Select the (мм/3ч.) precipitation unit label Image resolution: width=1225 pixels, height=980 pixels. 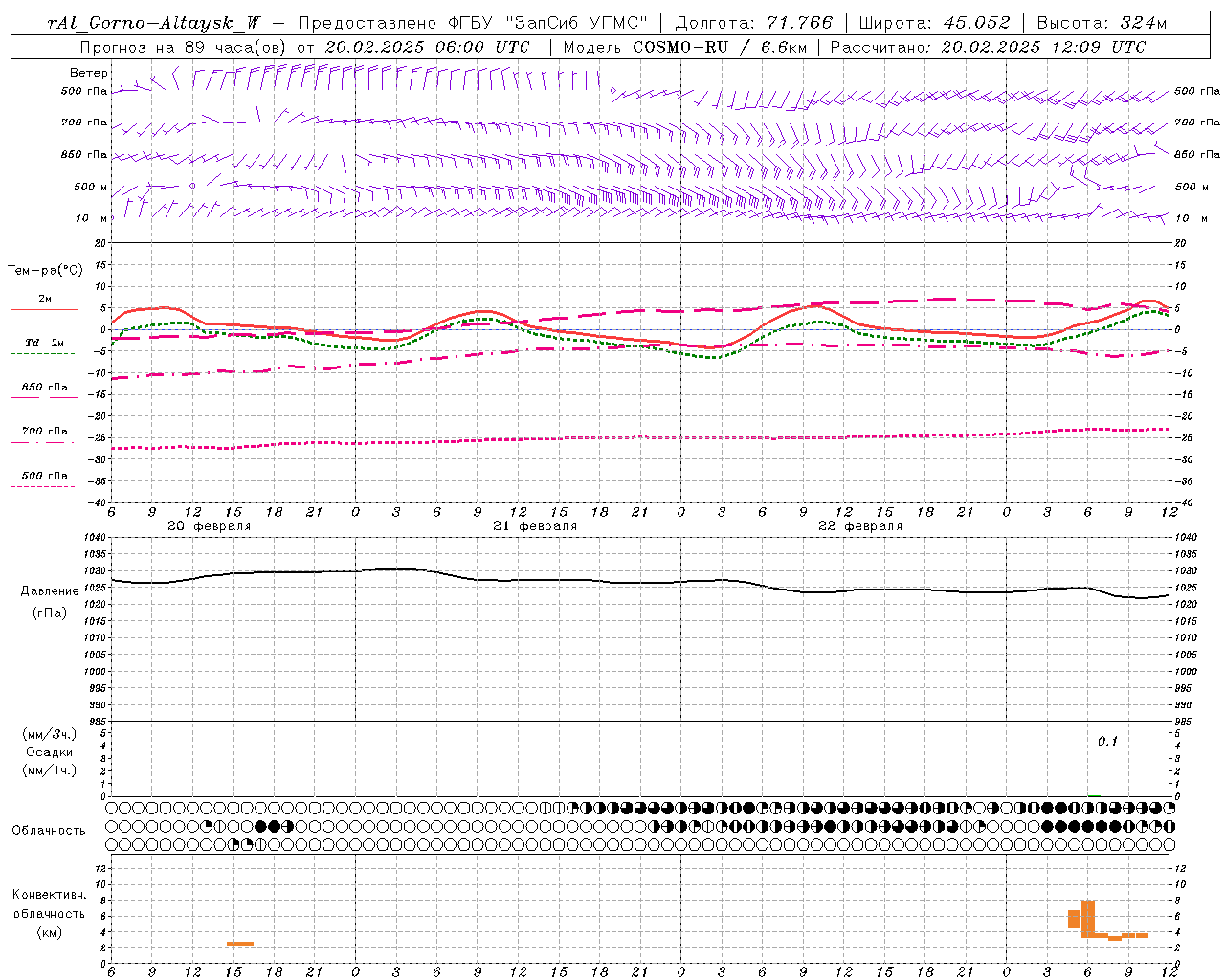click(x=50, y=734)
